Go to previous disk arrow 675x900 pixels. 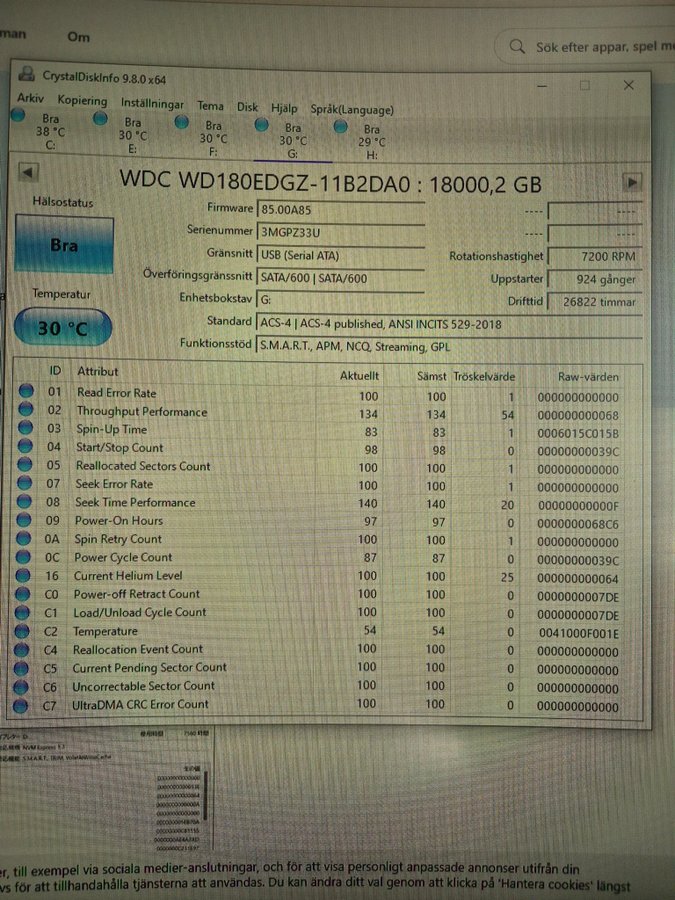[x=28, y=172]
